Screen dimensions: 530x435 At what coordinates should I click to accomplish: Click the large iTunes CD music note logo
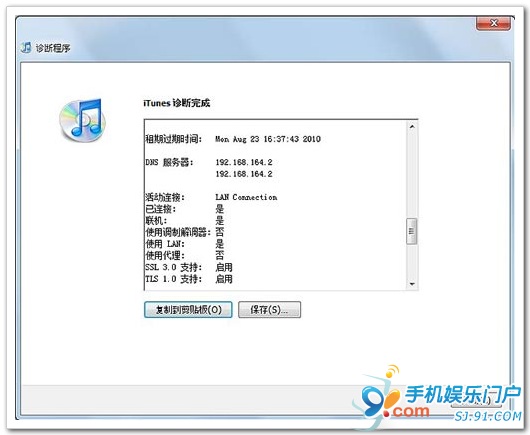point(82,120)
